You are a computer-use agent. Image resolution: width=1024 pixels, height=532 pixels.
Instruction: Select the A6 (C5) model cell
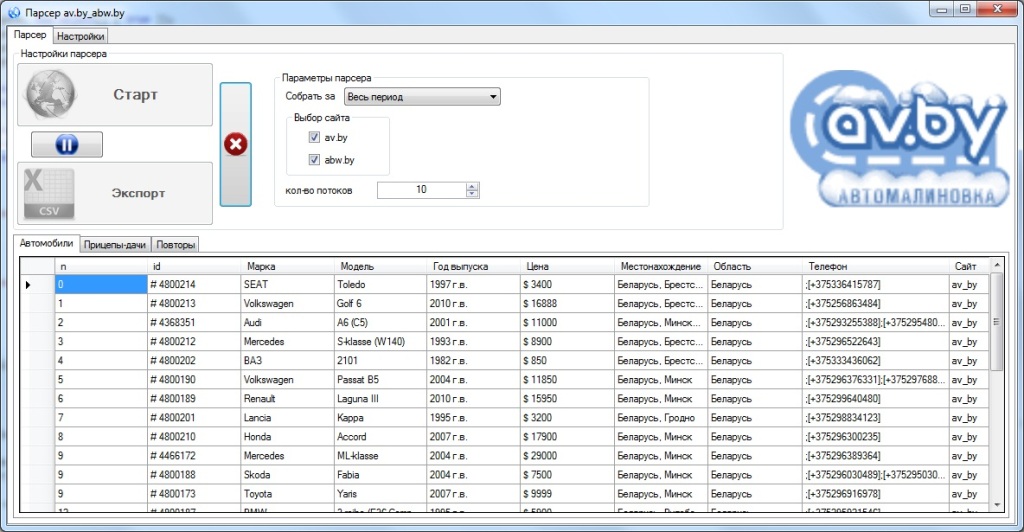pos(381,322)
